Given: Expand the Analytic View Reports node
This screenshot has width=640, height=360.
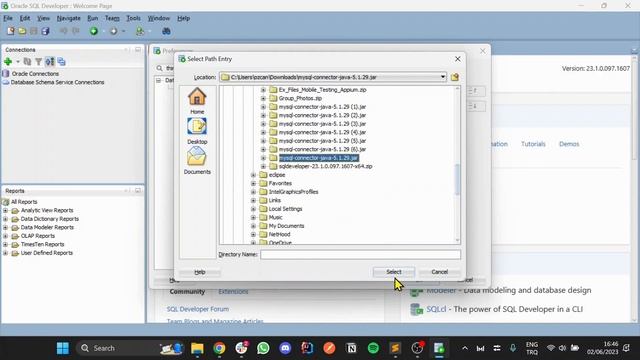Looking at the screenshot, I should pyautogui.click(x=5, y=211).
